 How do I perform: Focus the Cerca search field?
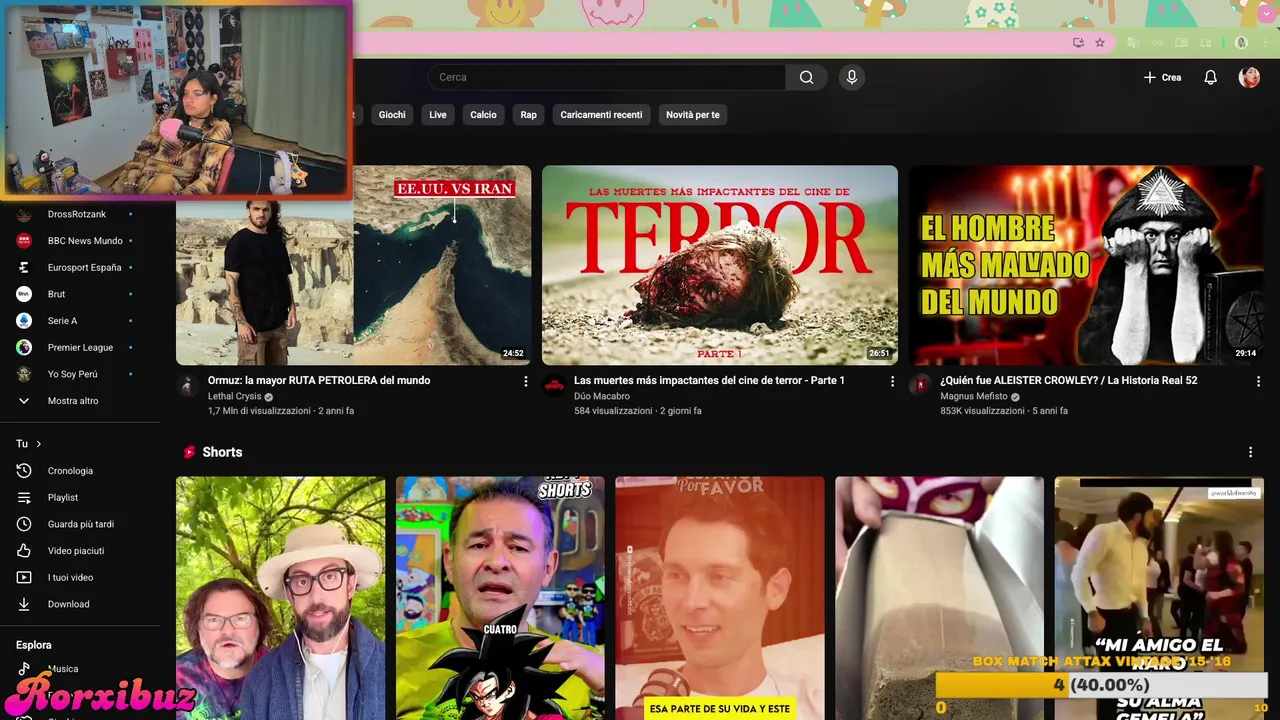point(607,77)
